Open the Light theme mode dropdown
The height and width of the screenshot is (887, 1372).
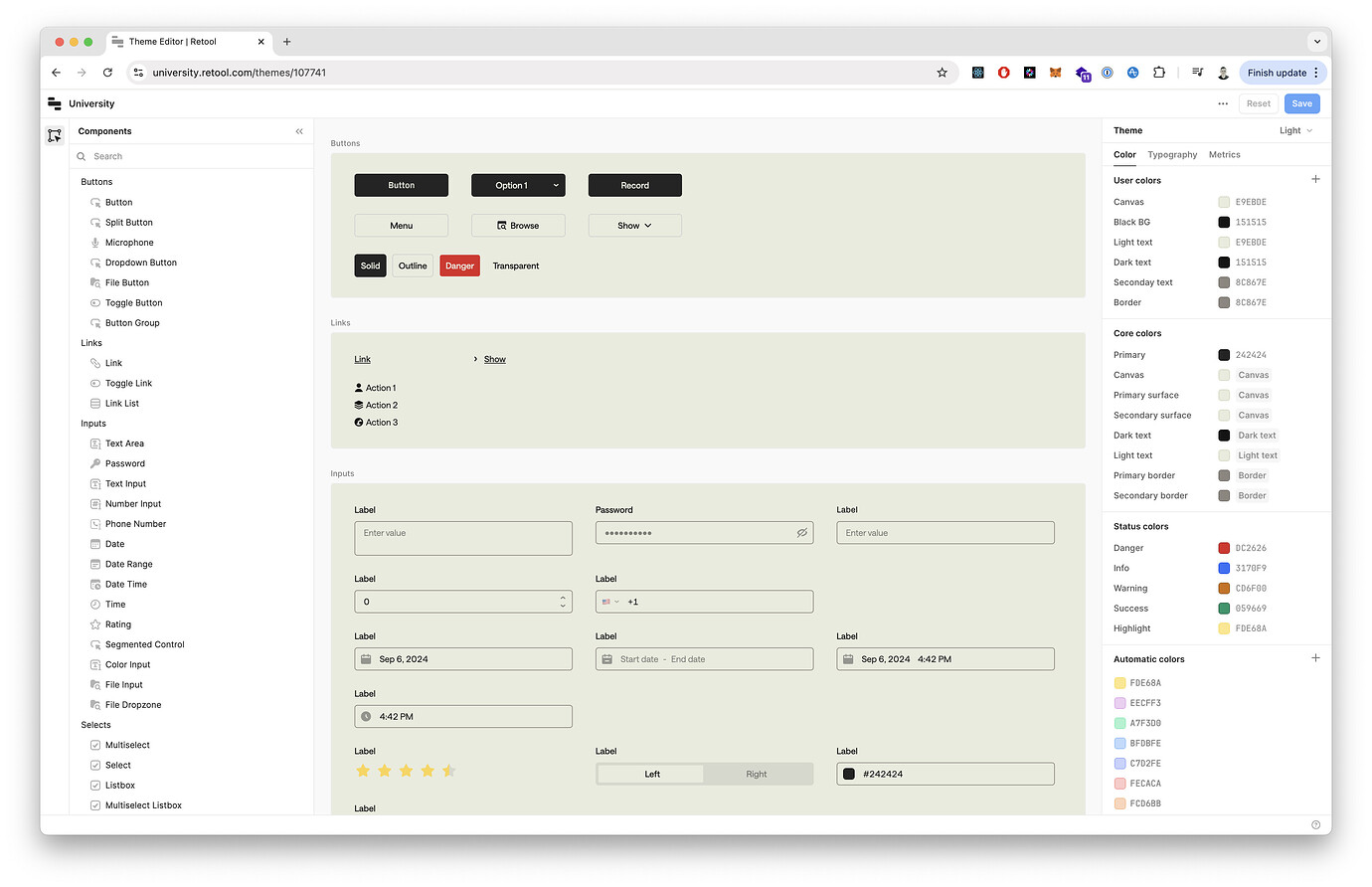click(x=1296, y=131)
